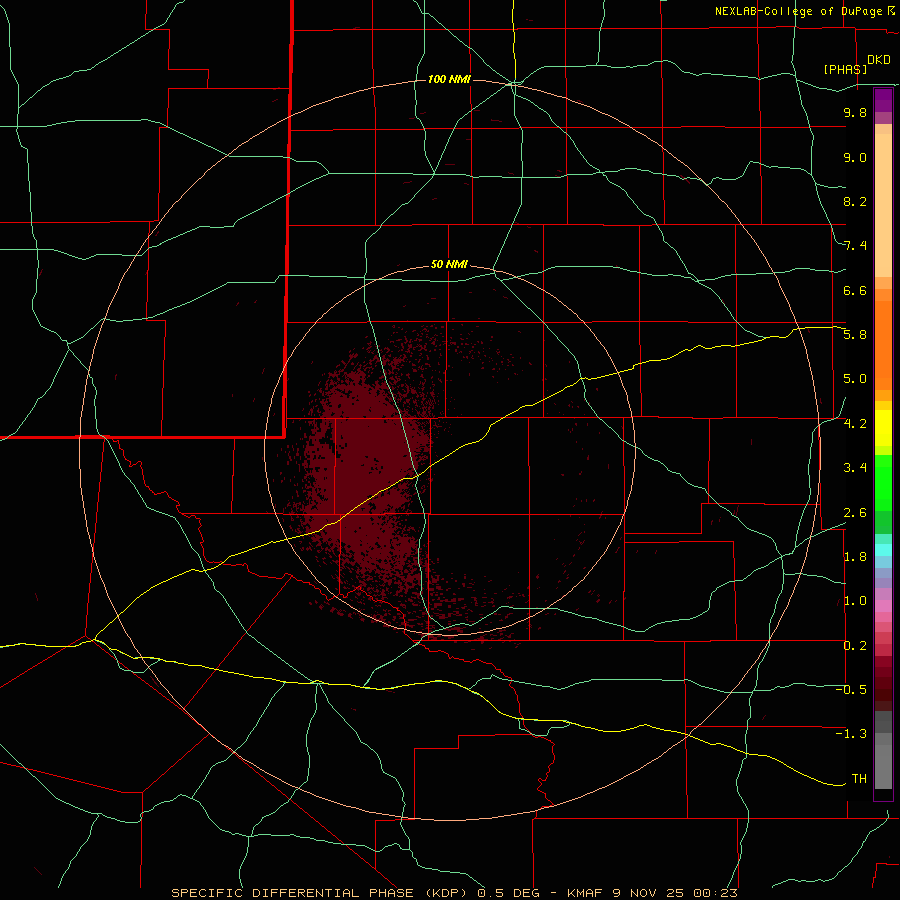Pick the orange segment of the color bar
The image size is (900, 900).
[883, 344]
